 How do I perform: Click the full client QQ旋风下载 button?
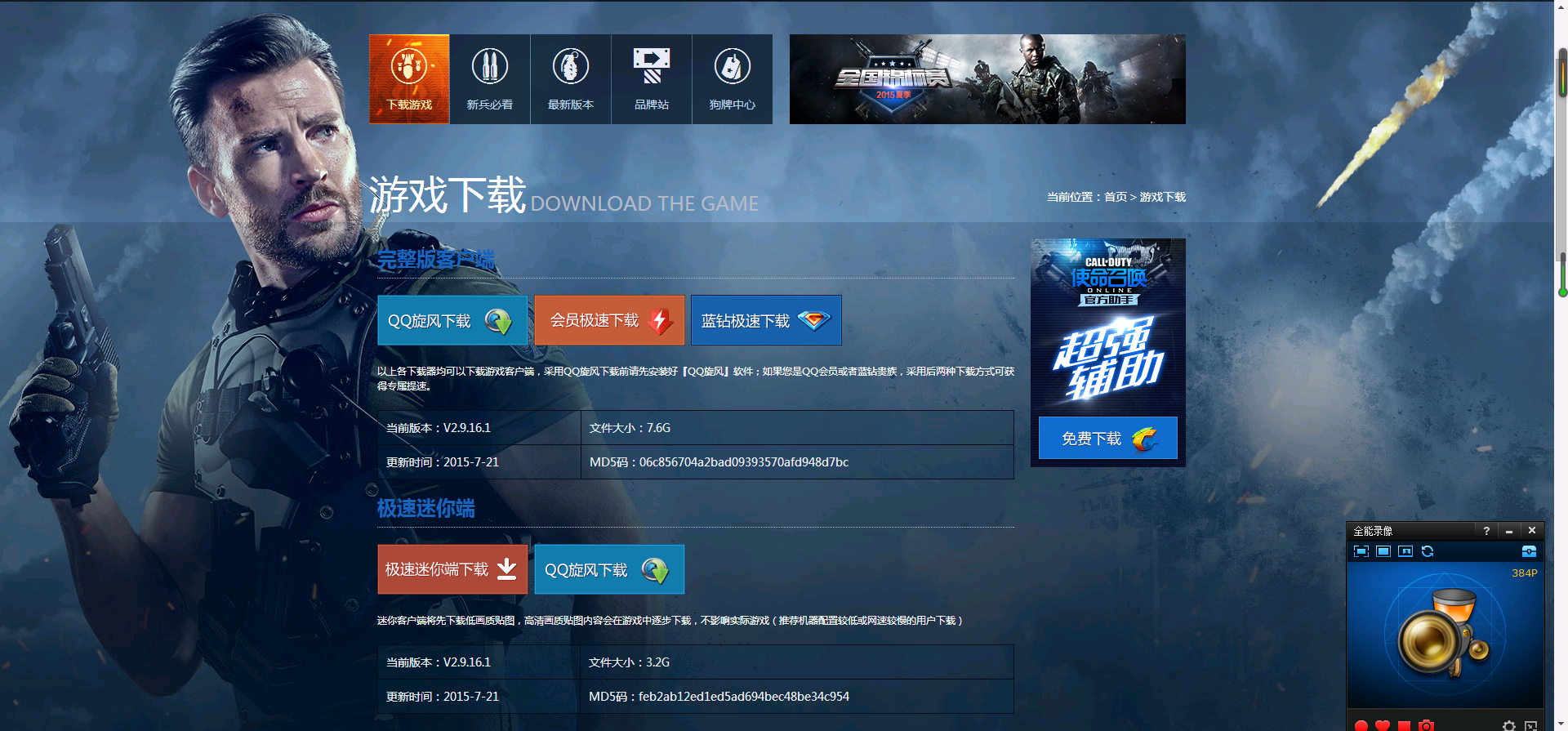click(x=452, y=320)
